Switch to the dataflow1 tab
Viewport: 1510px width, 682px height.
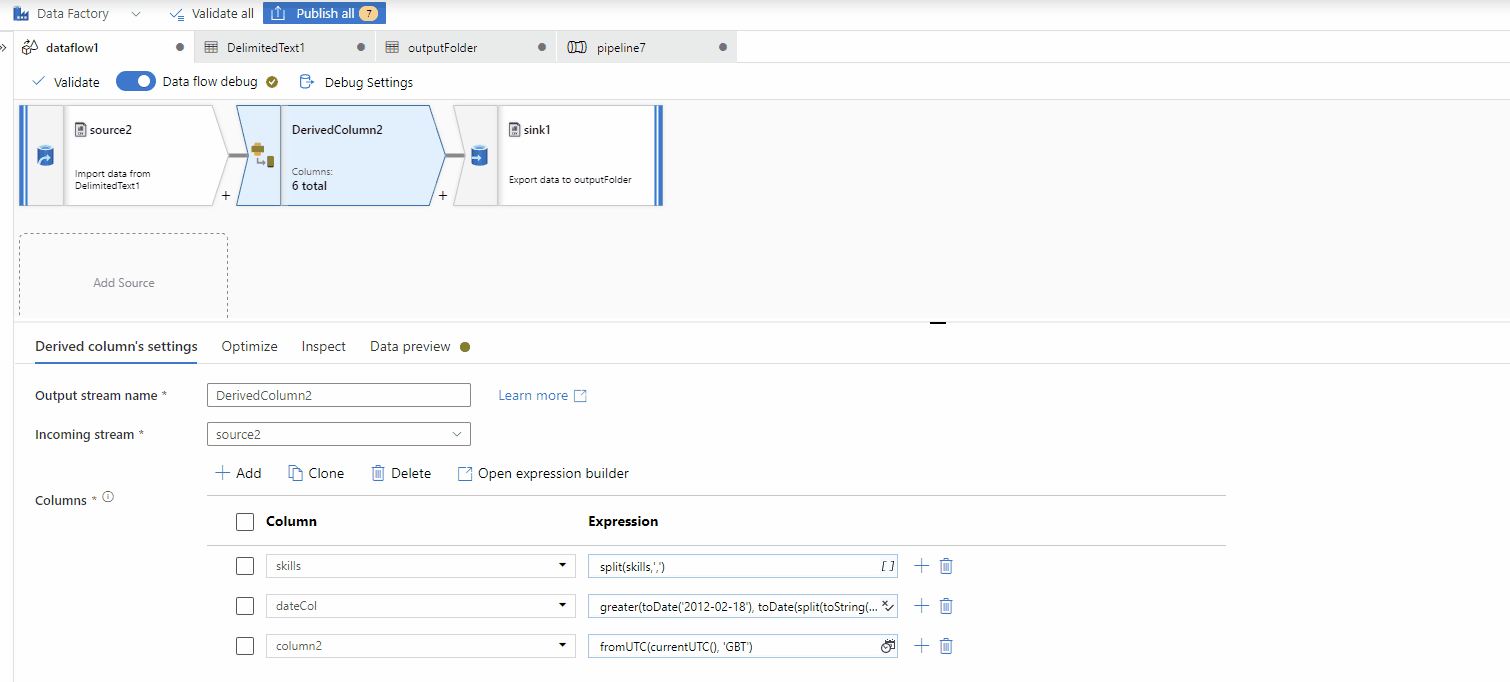[x=103, y=47]
